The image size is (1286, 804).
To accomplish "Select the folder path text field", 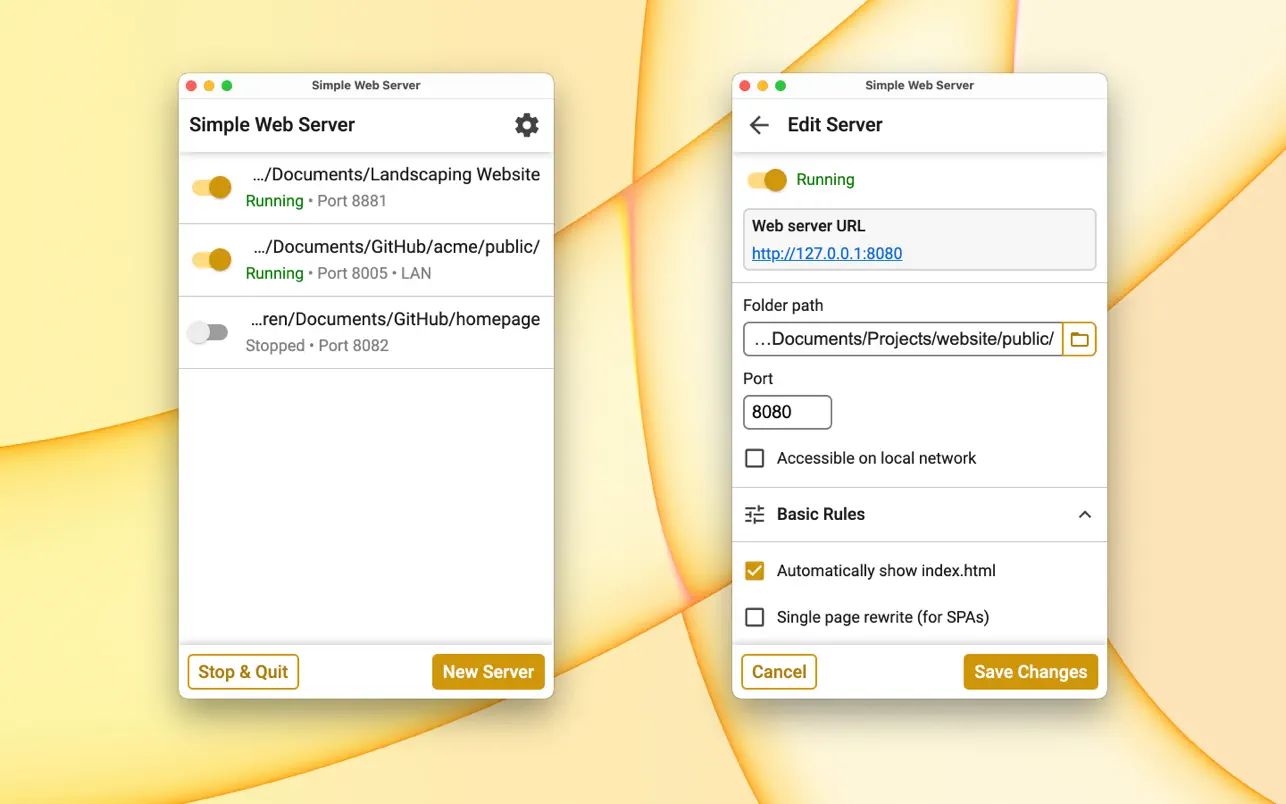I will click(x=900, y=339).
